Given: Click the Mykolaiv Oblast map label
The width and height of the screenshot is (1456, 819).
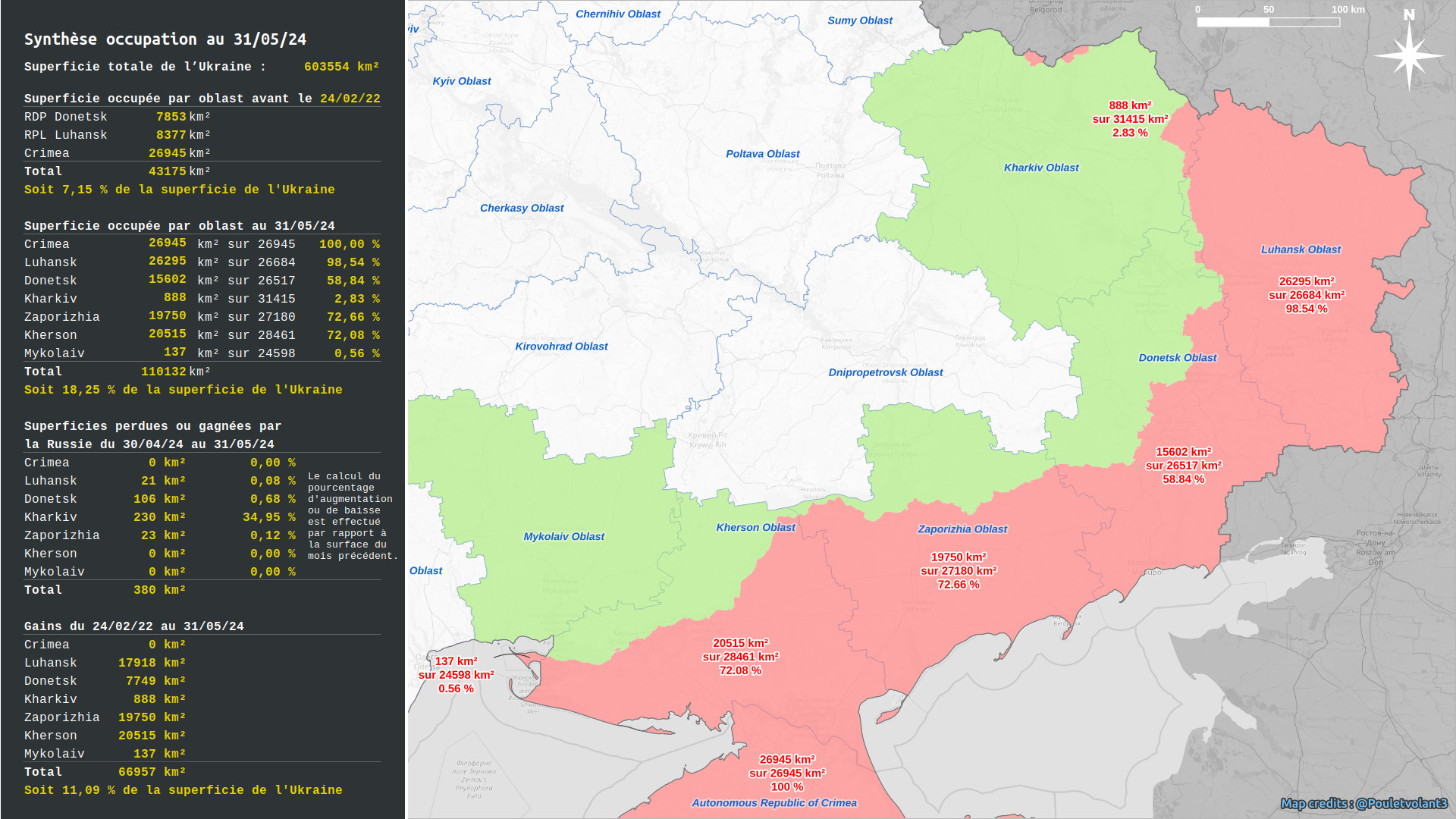Looking at the screenshot, I should pyautogui.click(x=563, y=537).
